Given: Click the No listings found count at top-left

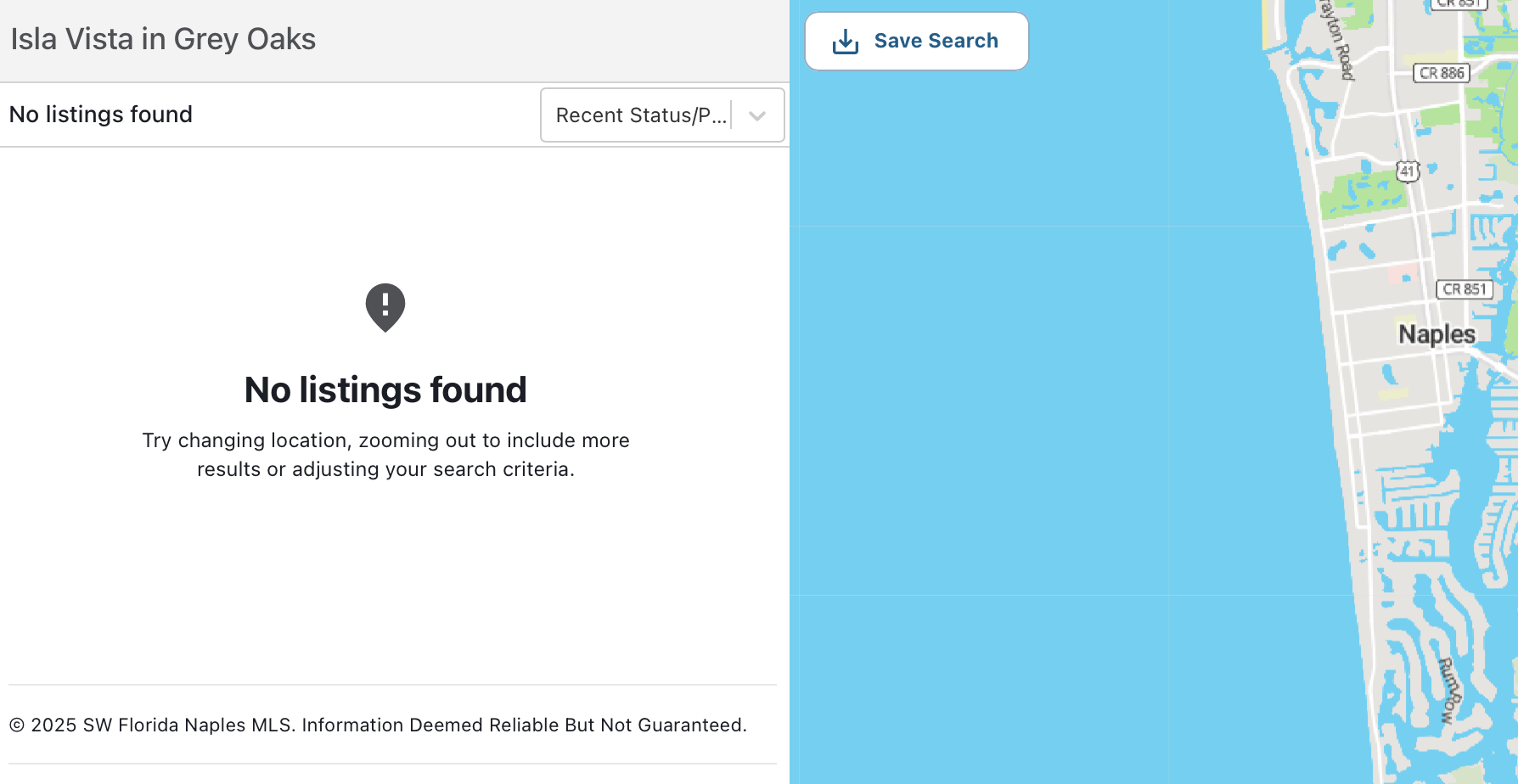Looking at the screenshot, I should tap(101, 115).
